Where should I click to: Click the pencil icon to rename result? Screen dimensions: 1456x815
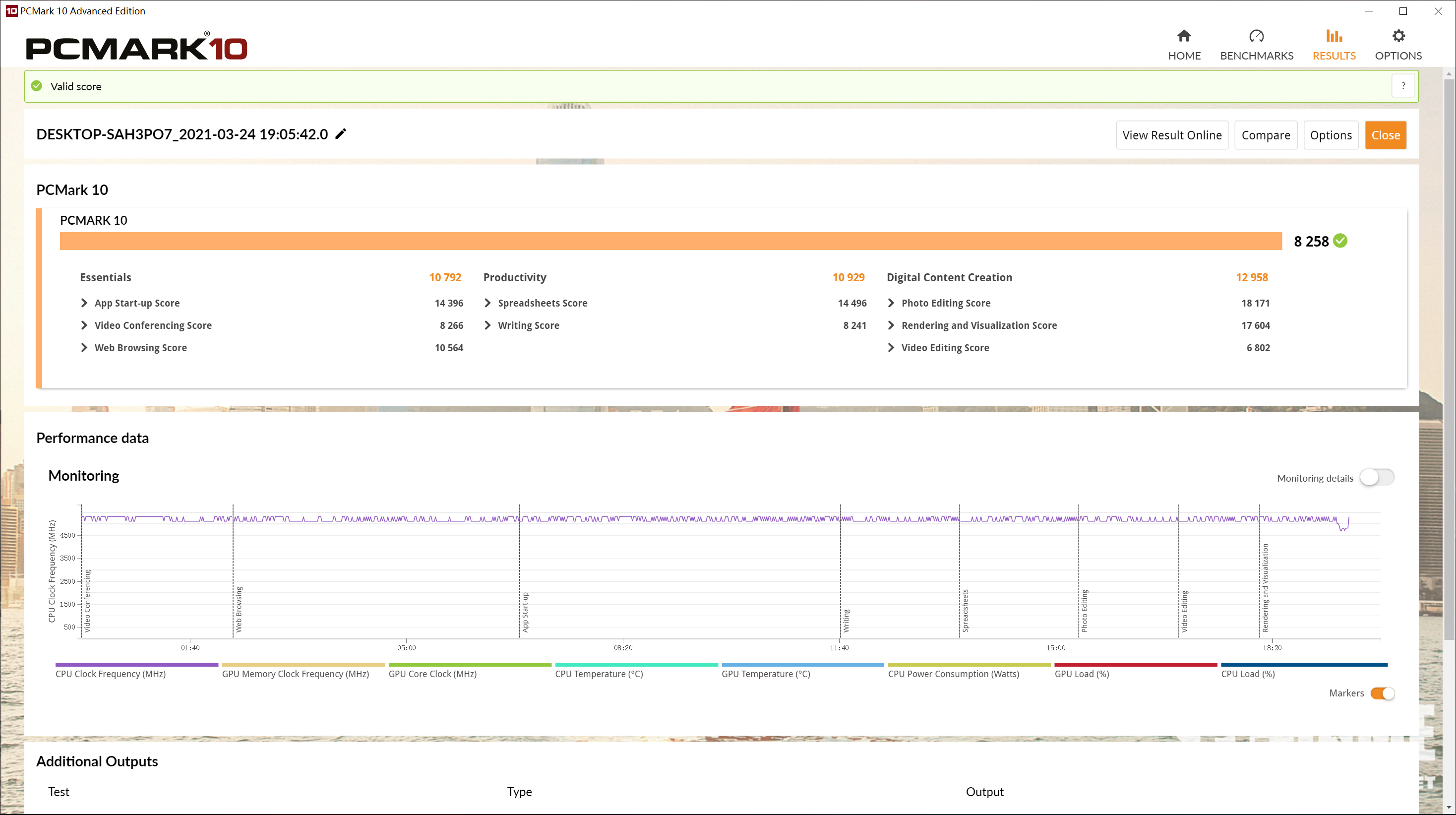pos(341,134)
